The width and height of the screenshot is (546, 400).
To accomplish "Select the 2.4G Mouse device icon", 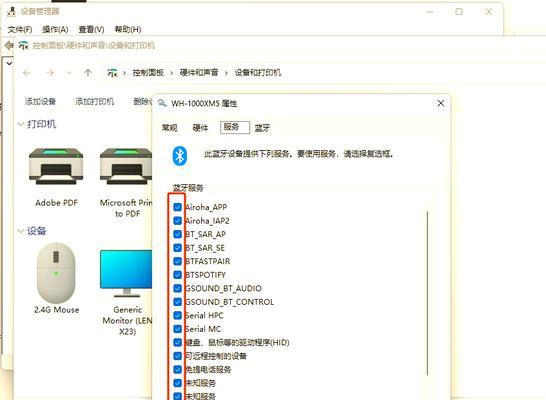I will click(56, 272).
